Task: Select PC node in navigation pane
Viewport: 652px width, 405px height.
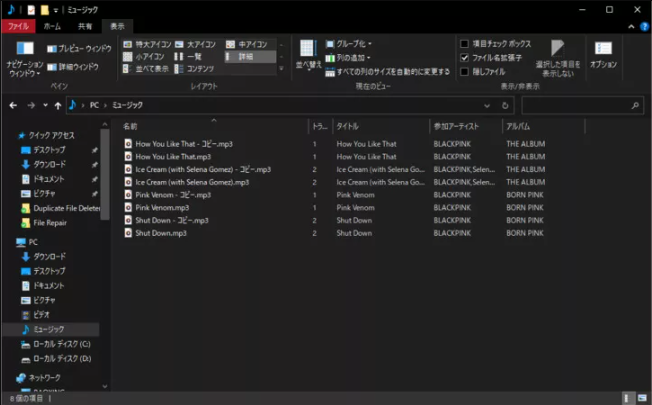Action: coord(27,242)
